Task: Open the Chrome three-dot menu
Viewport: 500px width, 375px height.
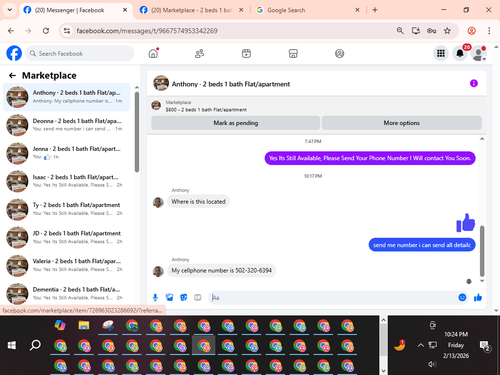Action: (x=489, y=31)
